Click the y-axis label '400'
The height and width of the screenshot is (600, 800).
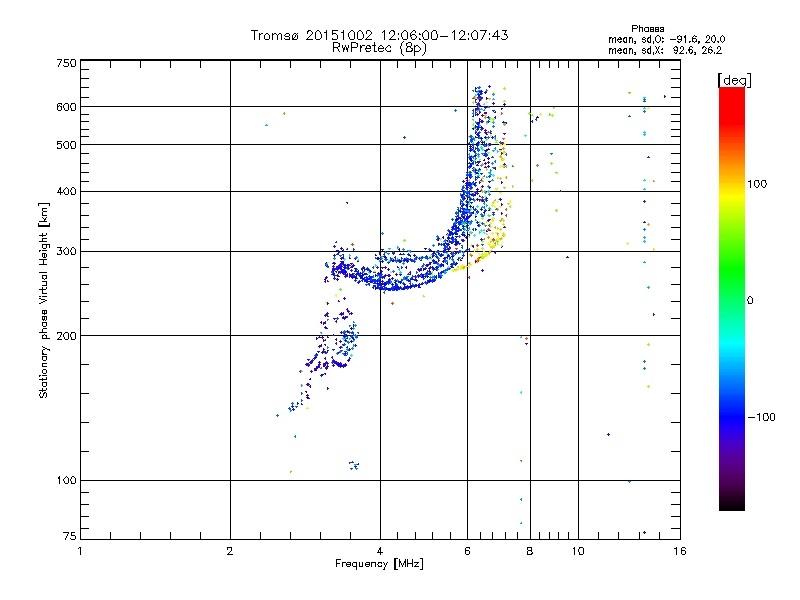click(66, 192)
